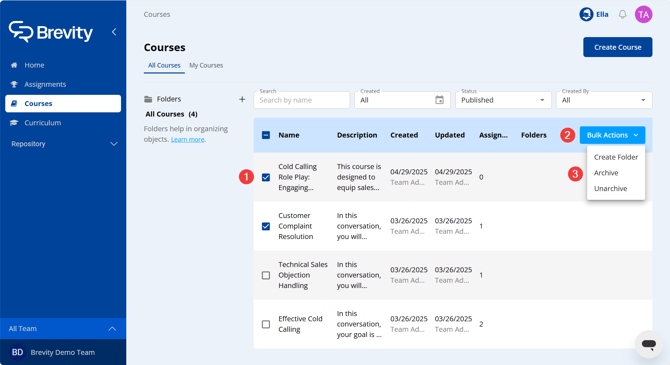Viewport: 670px width, 365px height.
Task: Click the Courses breadcrumb
Action: 157,15
